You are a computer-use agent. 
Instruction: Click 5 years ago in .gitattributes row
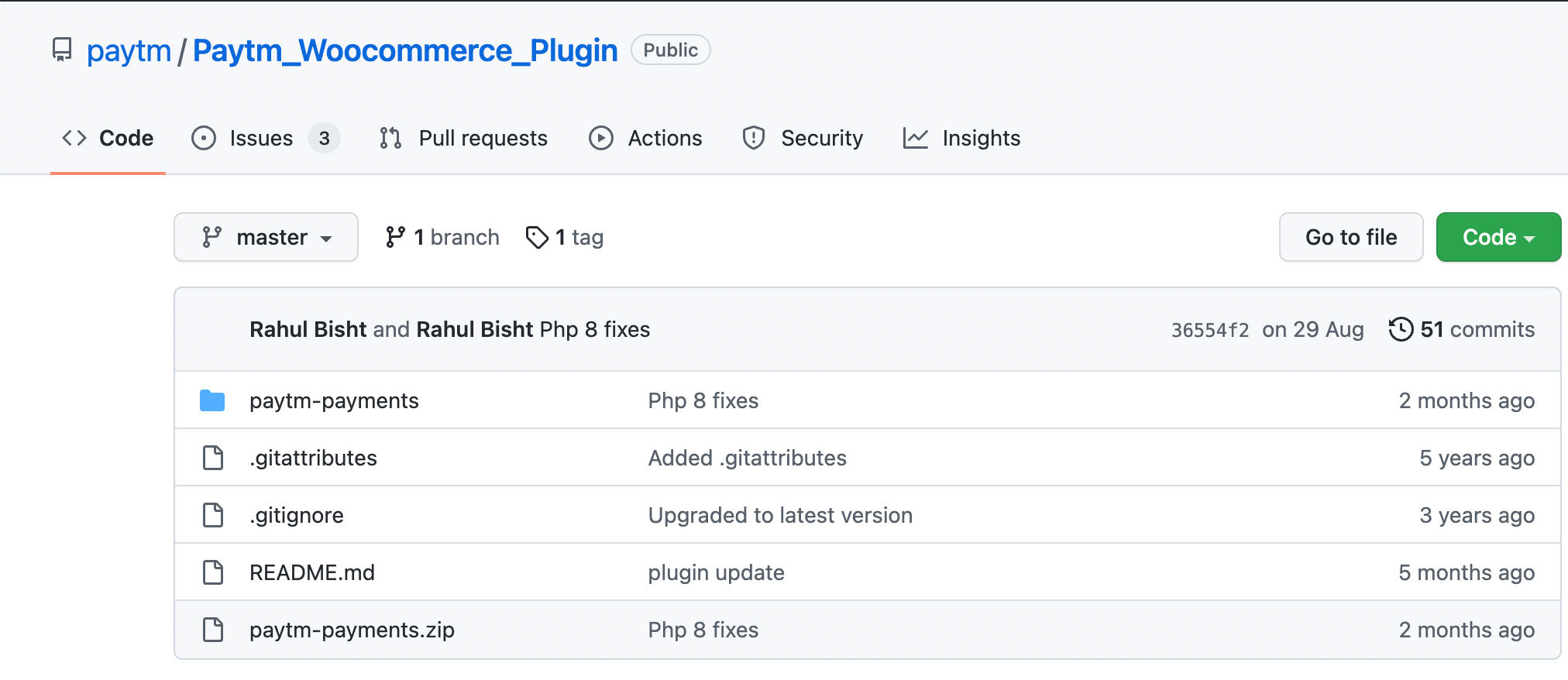(1477, 458)
